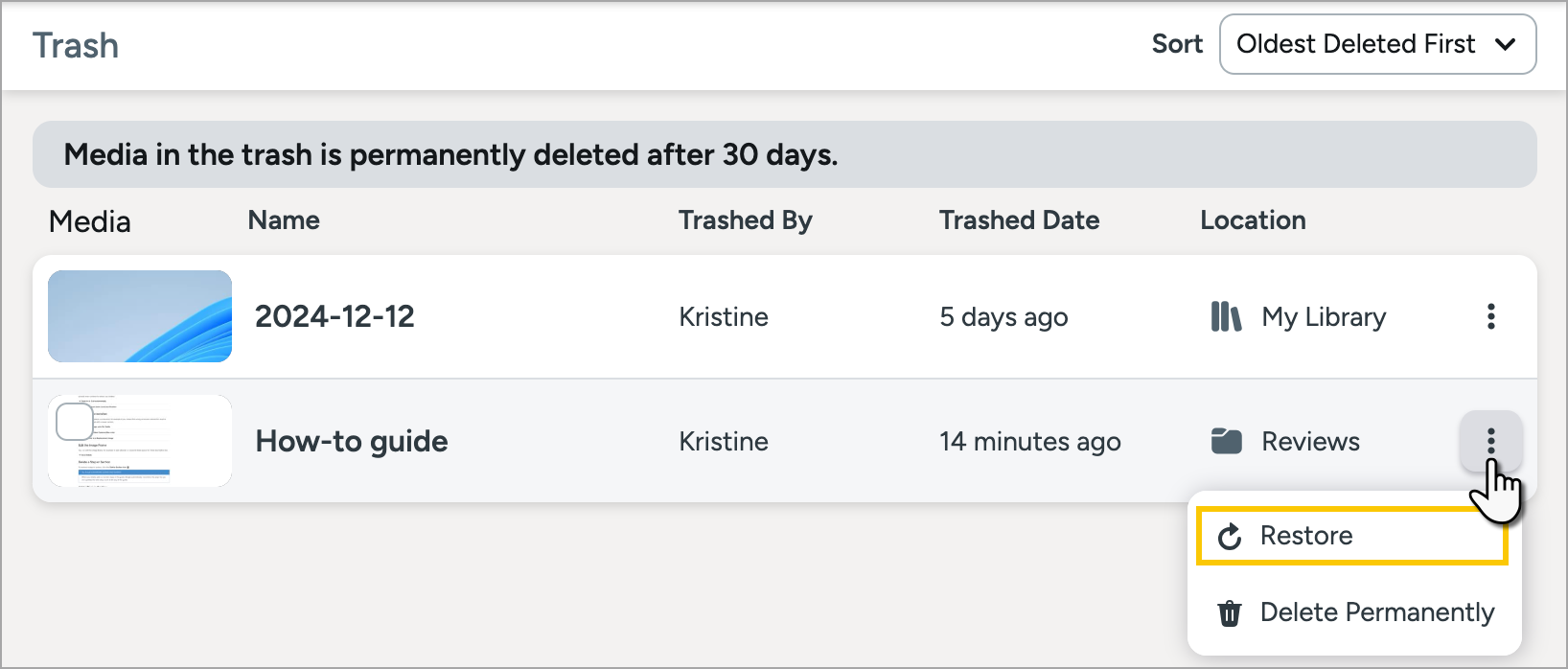Click the Trashed Date column header
Image resolution: width=1568 pixels, height=669 pixels.
pyautogui.click(x=1019, y=220)
